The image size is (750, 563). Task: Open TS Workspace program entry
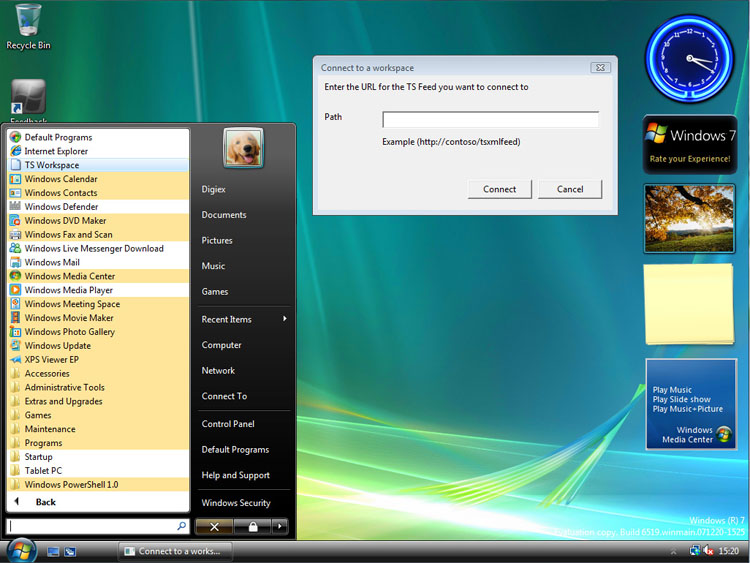[98, 165]
